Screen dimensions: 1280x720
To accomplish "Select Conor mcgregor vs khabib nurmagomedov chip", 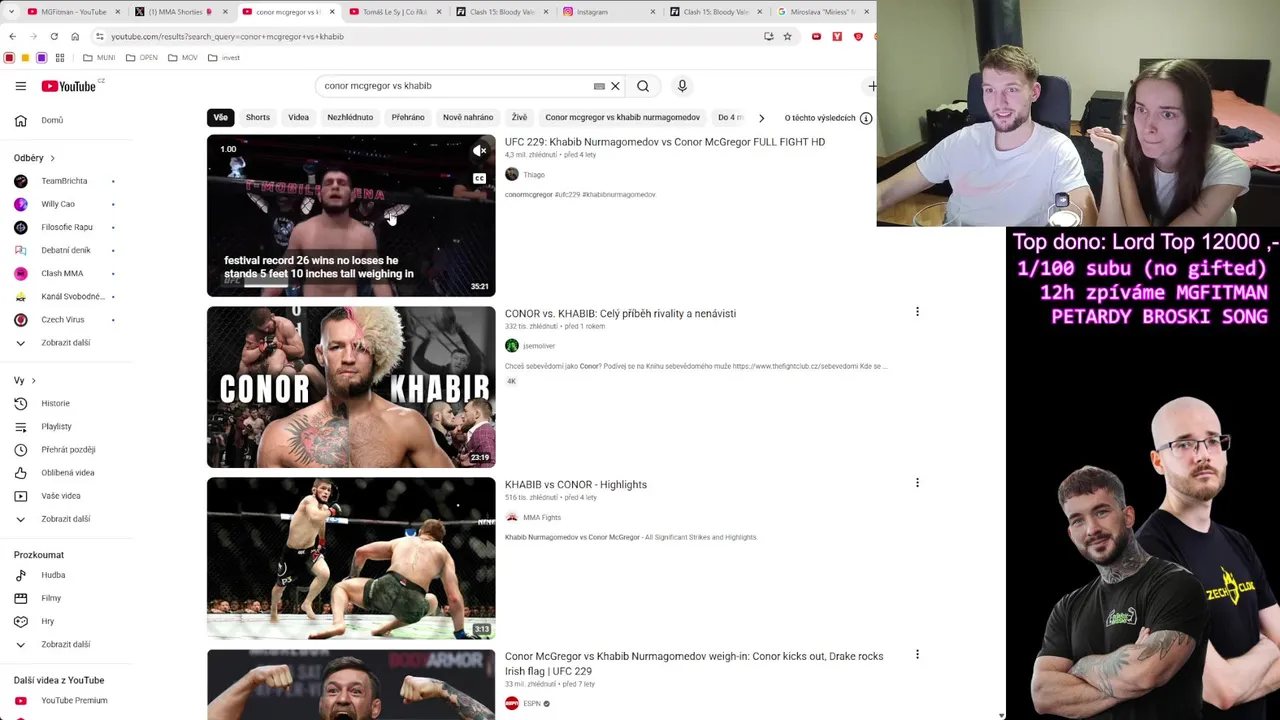I will click(622, 117).
